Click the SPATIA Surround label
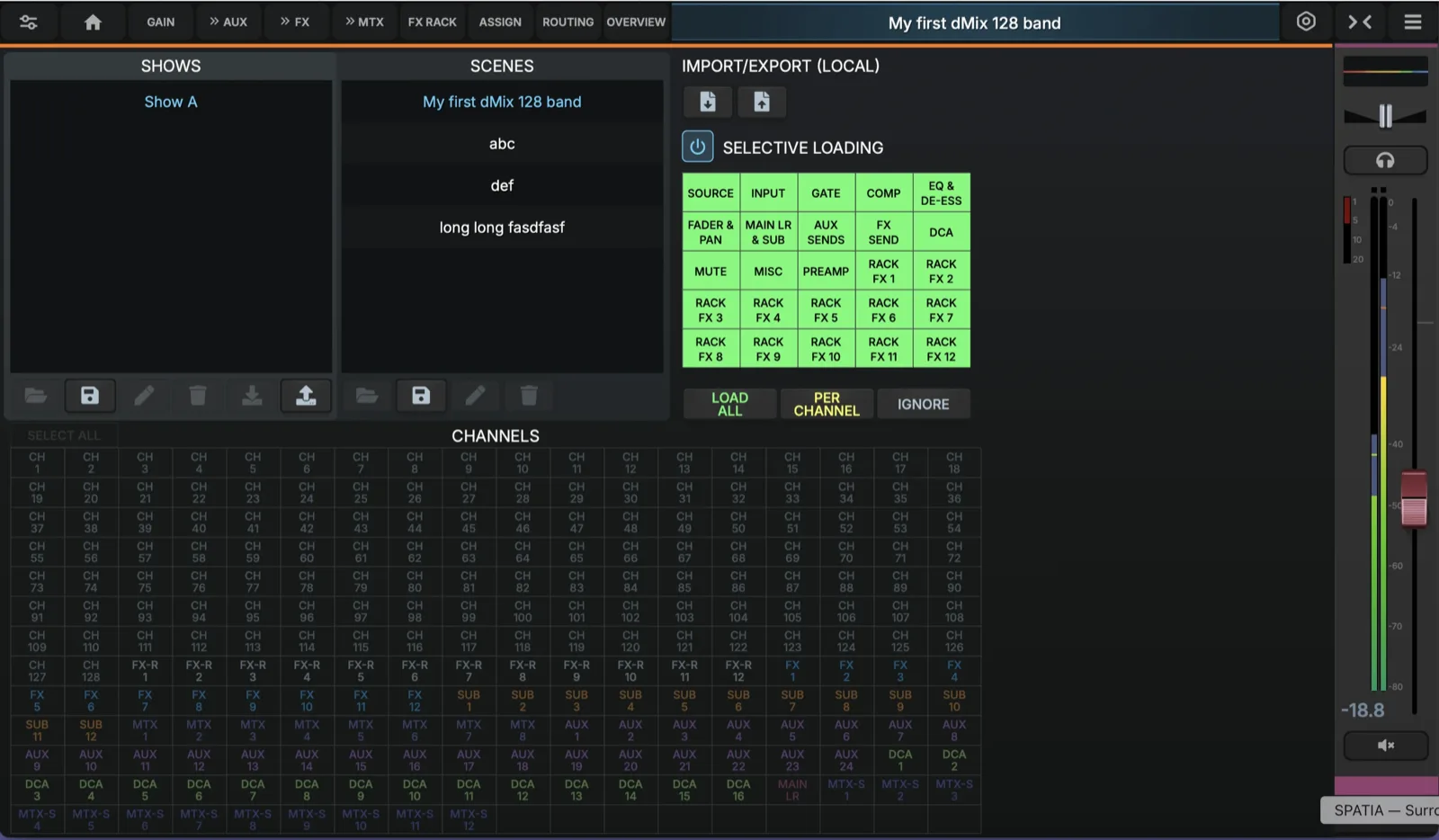 [1382, 810]
